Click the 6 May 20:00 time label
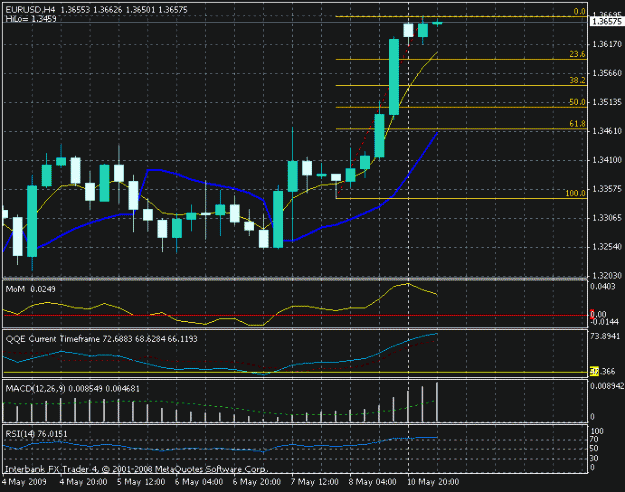The height and width of the screenshot is (492, 625). coord(257,482)
